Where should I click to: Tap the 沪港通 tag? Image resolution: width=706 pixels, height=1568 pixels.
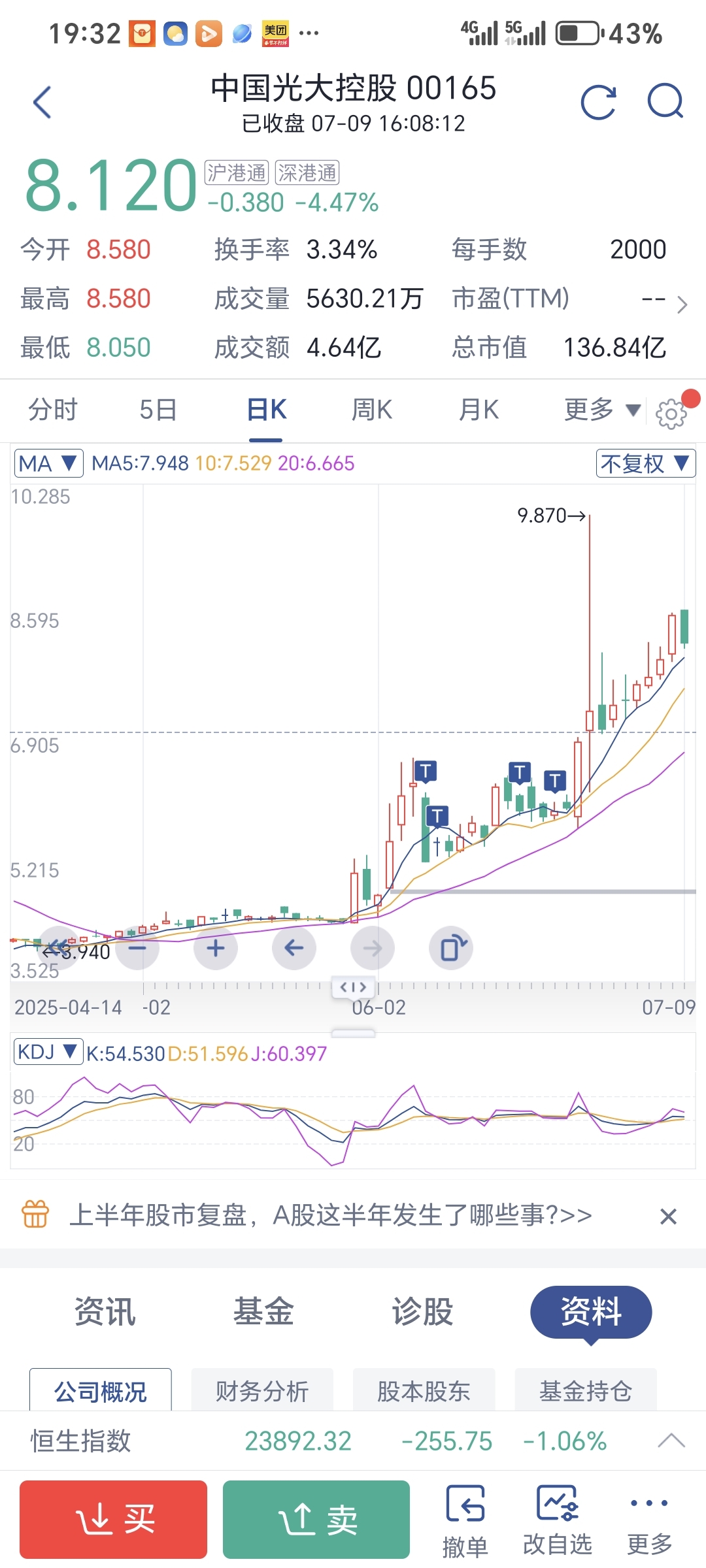tap(237, 173)
